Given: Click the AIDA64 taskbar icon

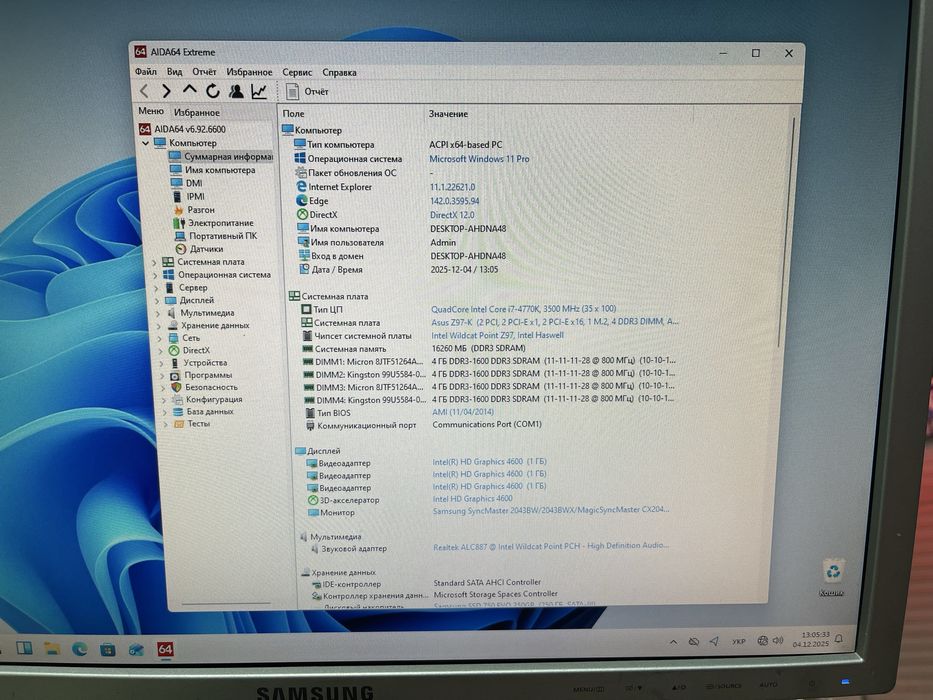Looking at the screenshot, I should click(x=165, y=649).
